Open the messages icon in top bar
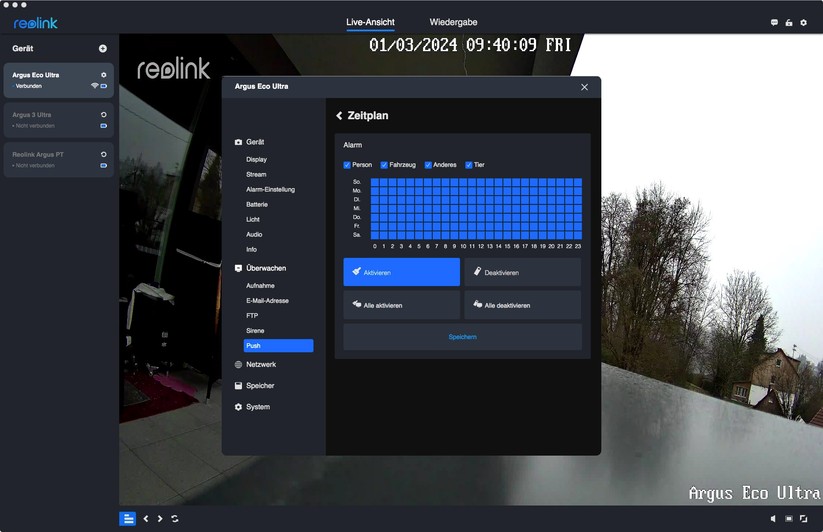Viewport: 823px width, 532px height. [x=774, y=23]
